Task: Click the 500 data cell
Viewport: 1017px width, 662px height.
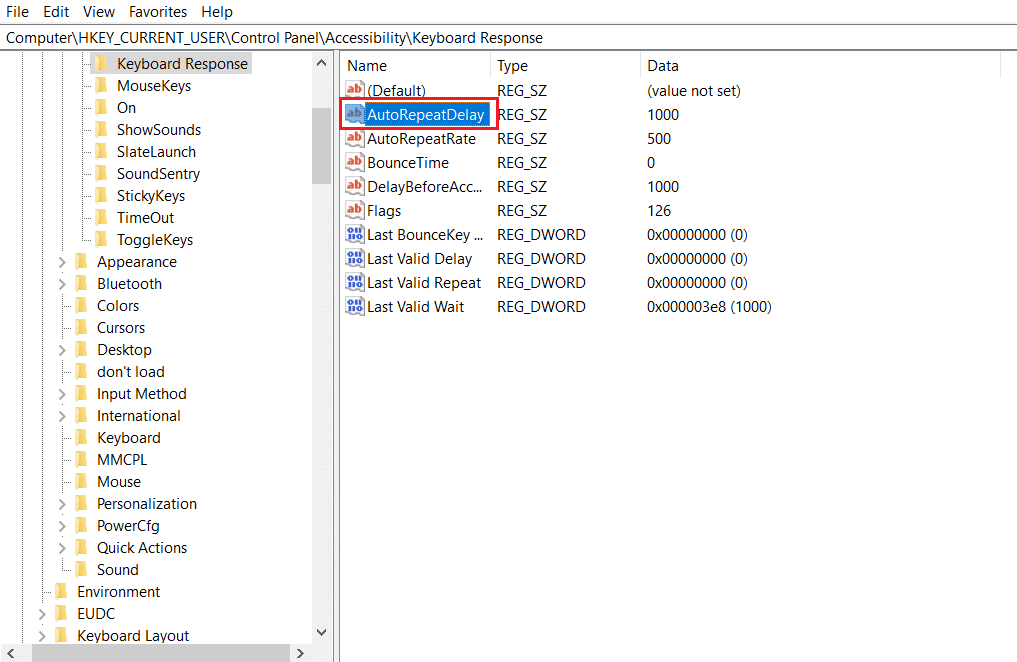Action: [x=659, y=139]
